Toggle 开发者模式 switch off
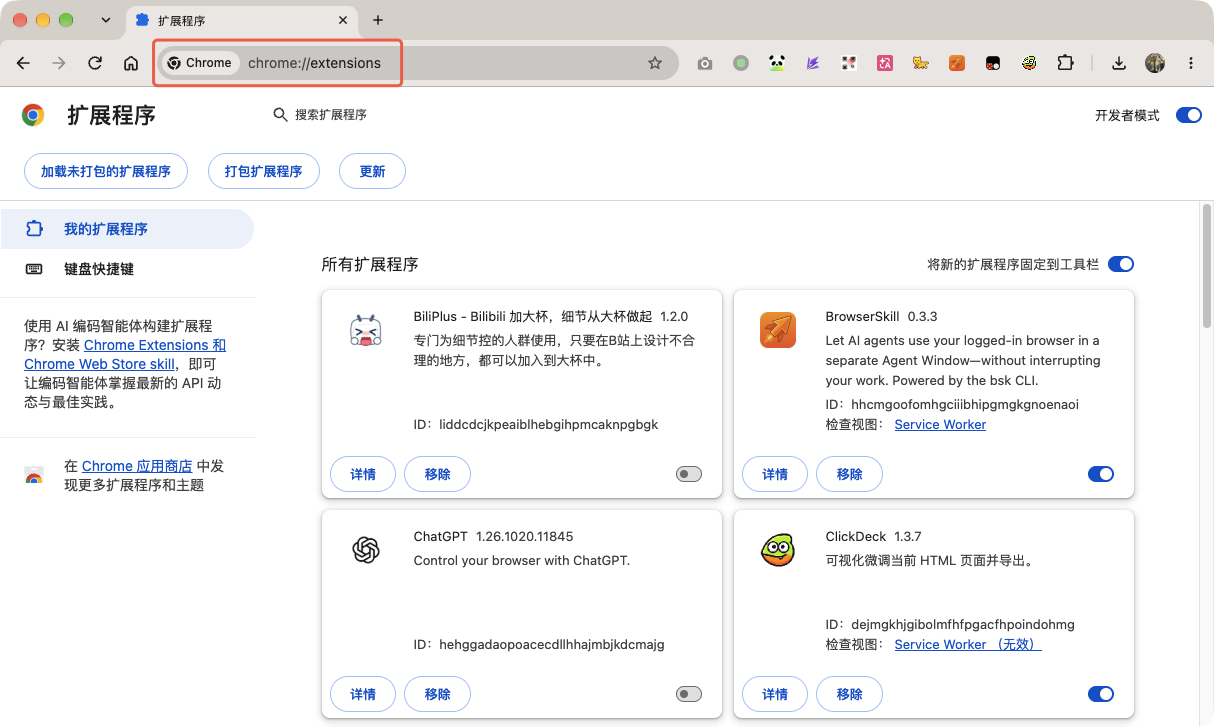1214x727 pixels. (1189, 115)
